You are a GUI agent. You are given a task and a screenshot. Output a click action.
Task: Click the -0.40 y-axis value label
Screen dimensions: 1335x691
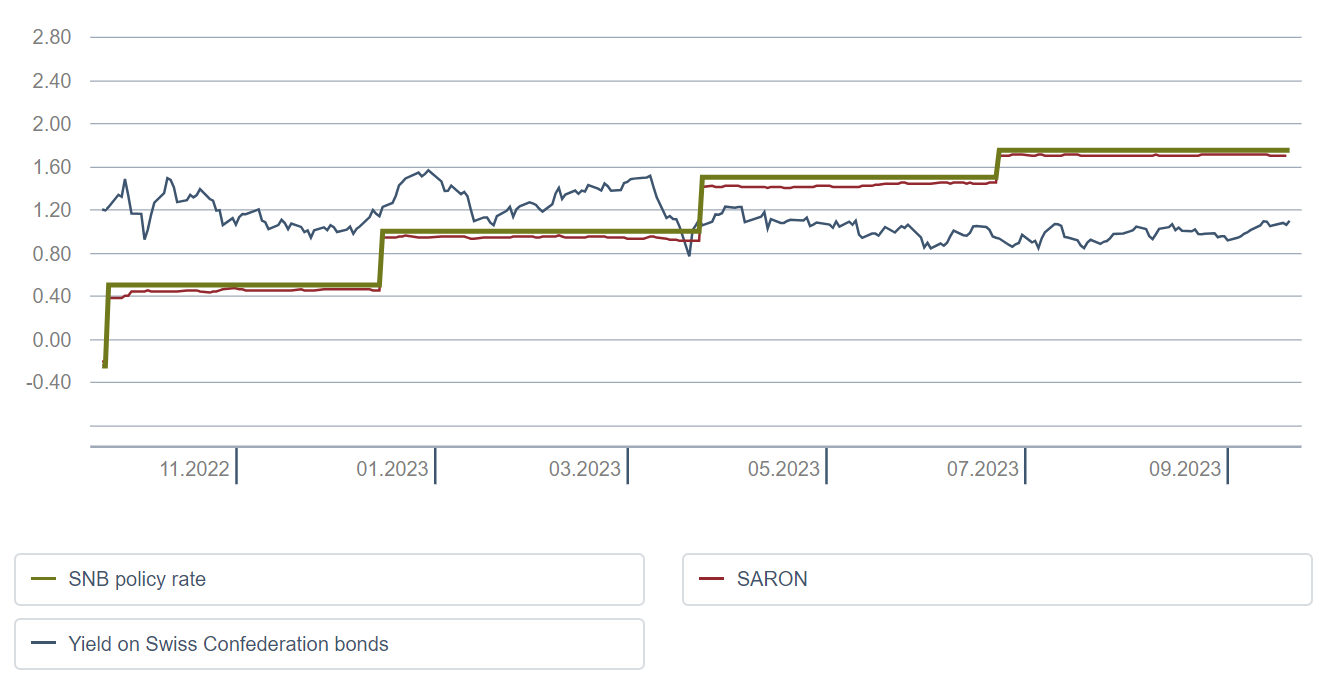pos(50,383)
